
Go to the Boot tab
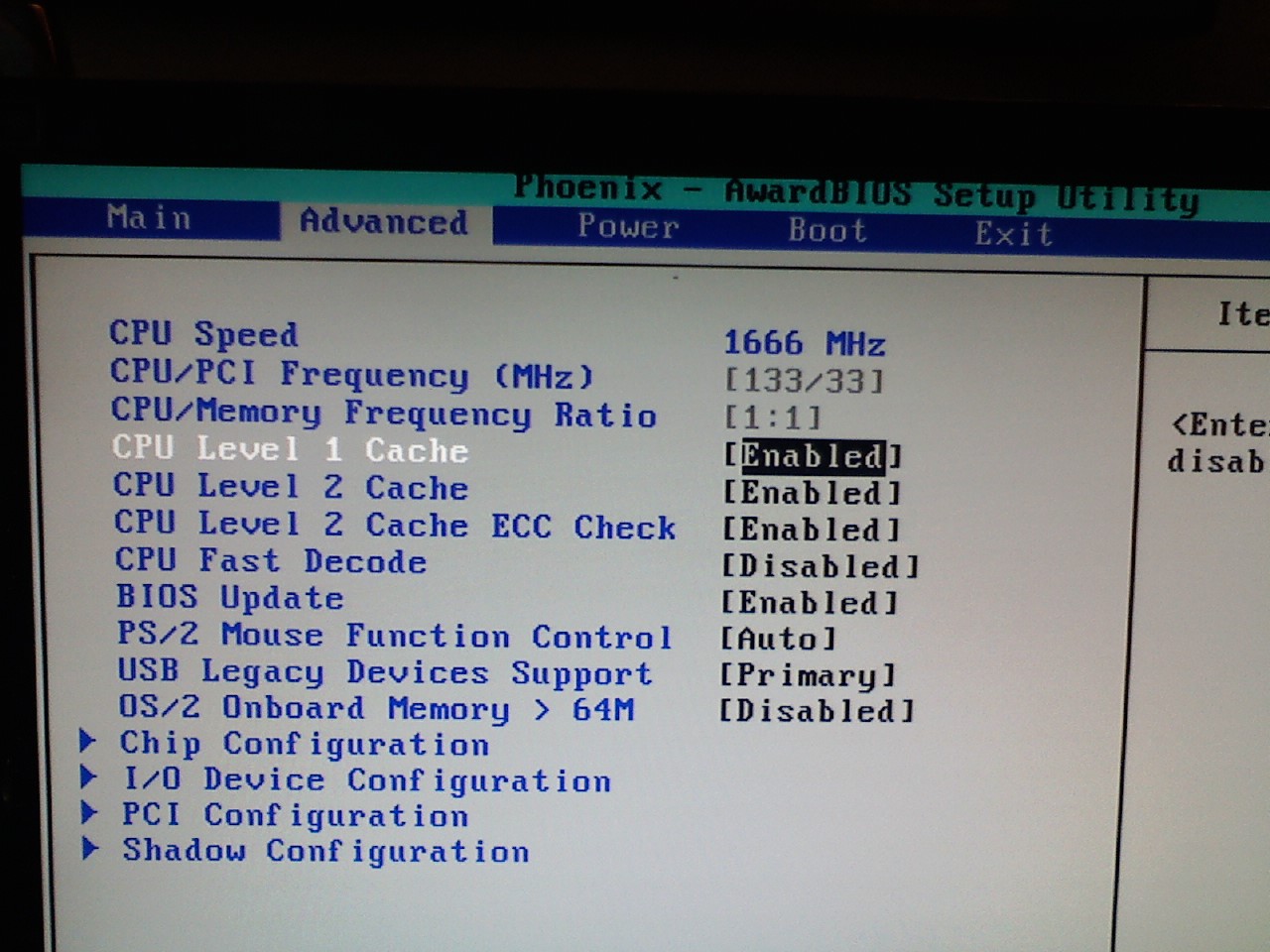coord(827,230)
